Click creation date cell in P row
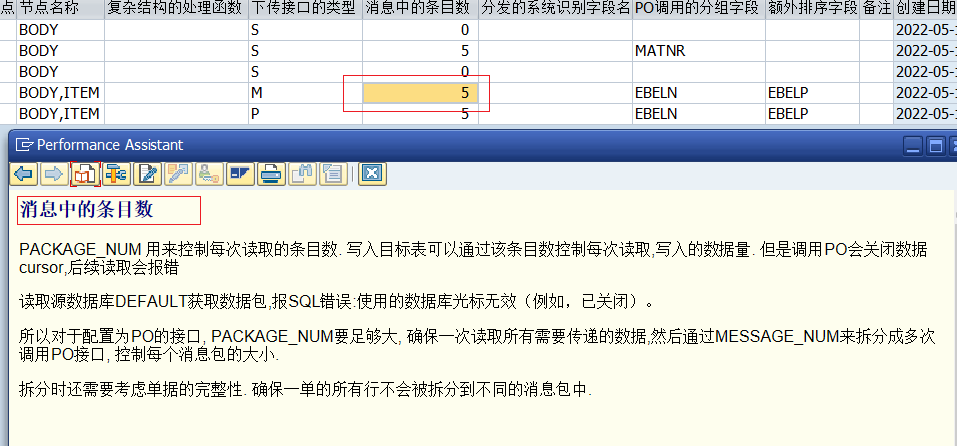This screenshot has height=446, width=957. tap(925, 113)
